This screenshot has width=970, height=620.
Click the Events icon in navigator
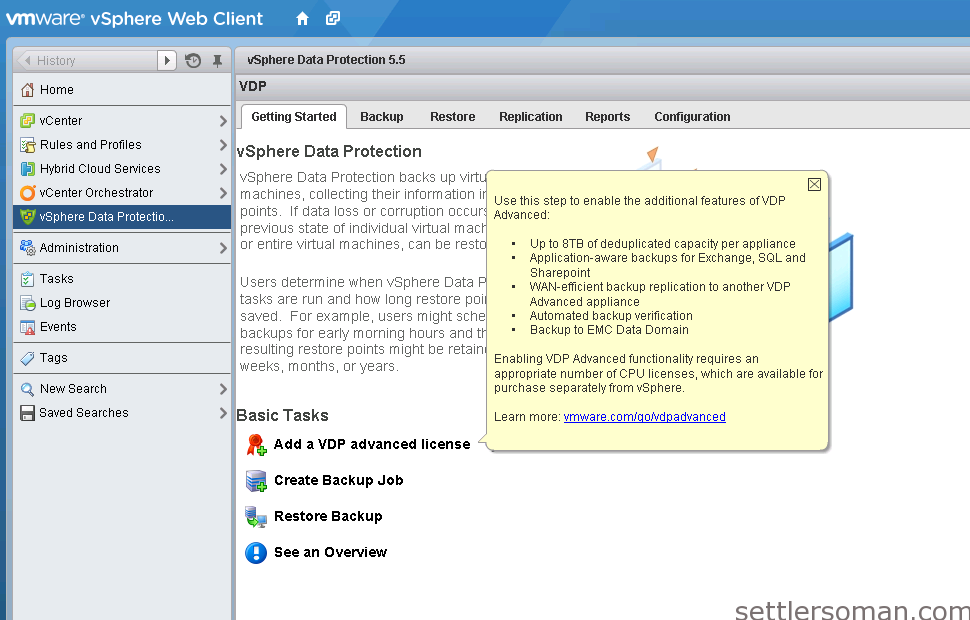pos(27,327)
